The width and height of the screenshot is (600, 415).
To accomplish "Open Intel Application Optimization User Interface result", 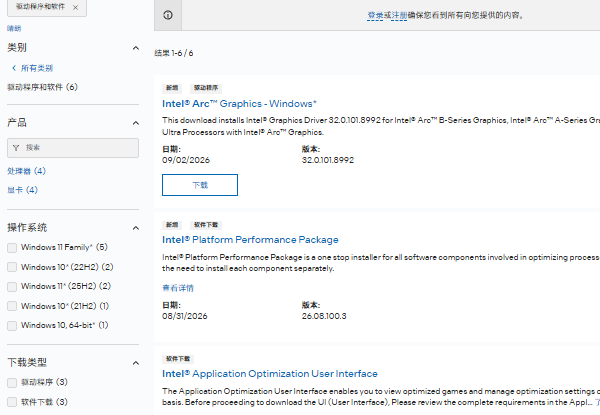I will [270, 374].
